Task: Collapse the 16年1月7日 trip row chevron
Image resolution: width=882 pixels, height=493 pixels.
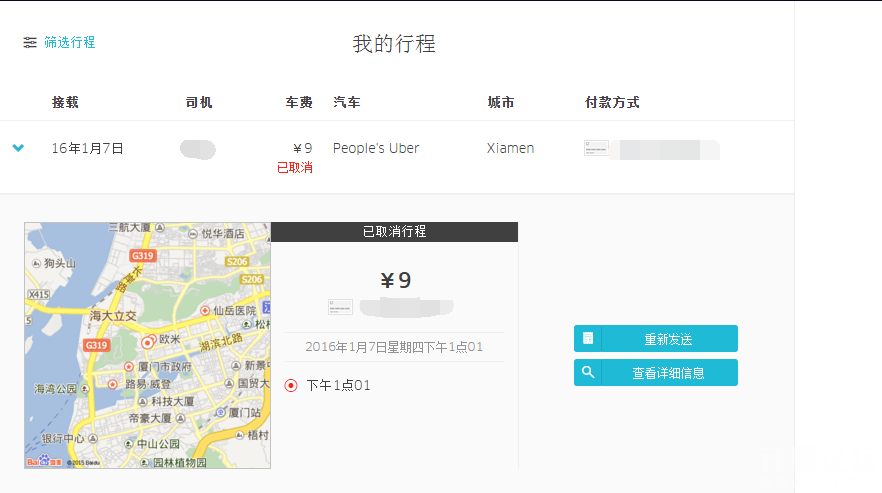Action: coord(18,148)
